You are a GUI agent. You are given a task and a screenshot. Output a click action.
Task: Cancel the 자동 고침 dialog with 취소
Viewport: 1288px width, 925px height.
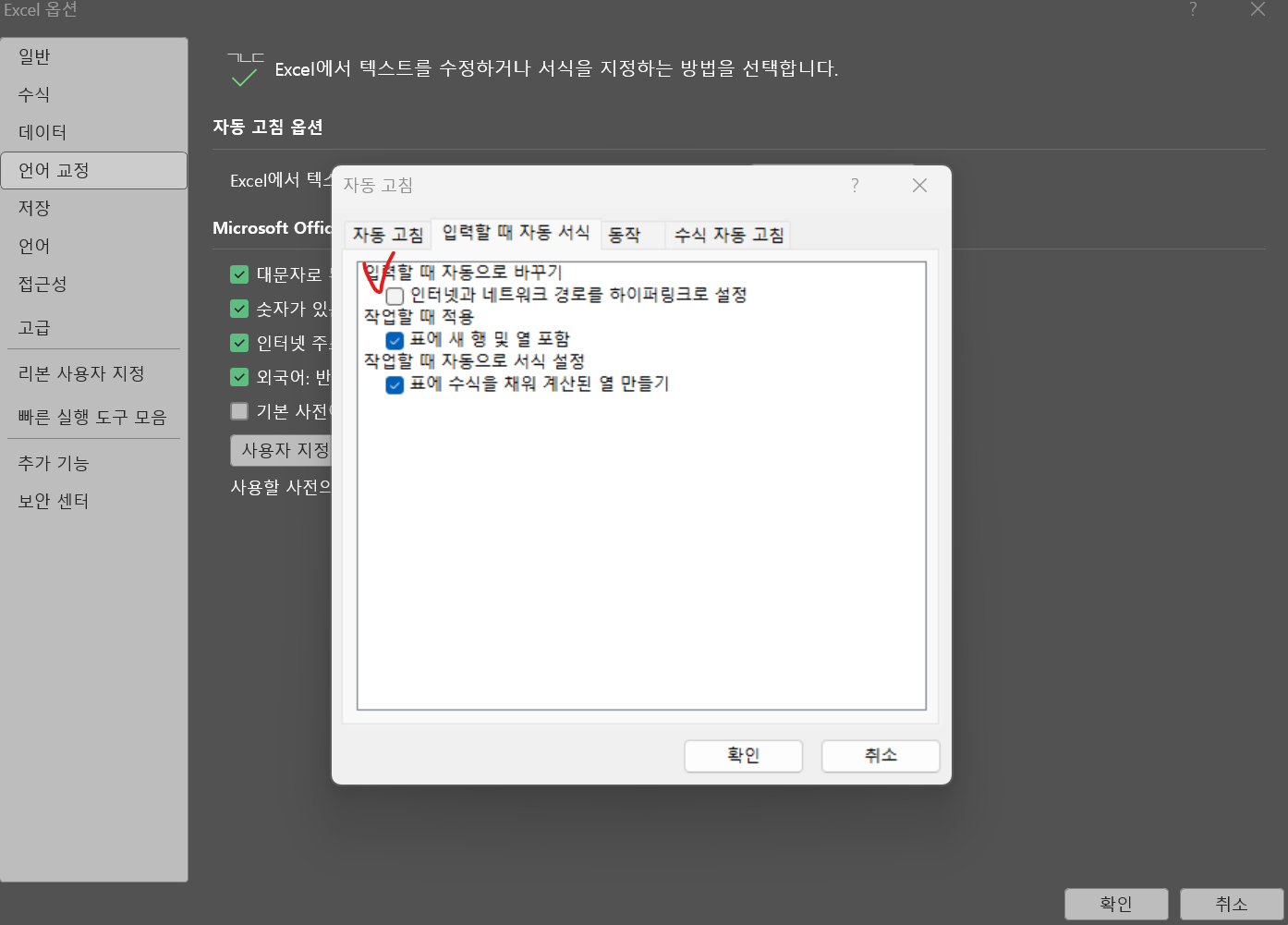[881, 756]
